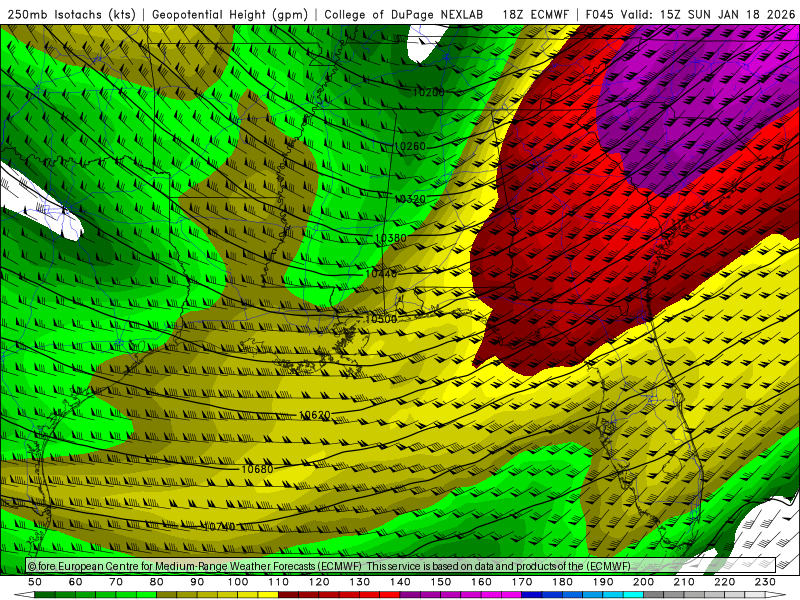The image size is (800, 600).
Task: Click the color scale value 90
Action: pyautogui.click(x=197, y=582)
